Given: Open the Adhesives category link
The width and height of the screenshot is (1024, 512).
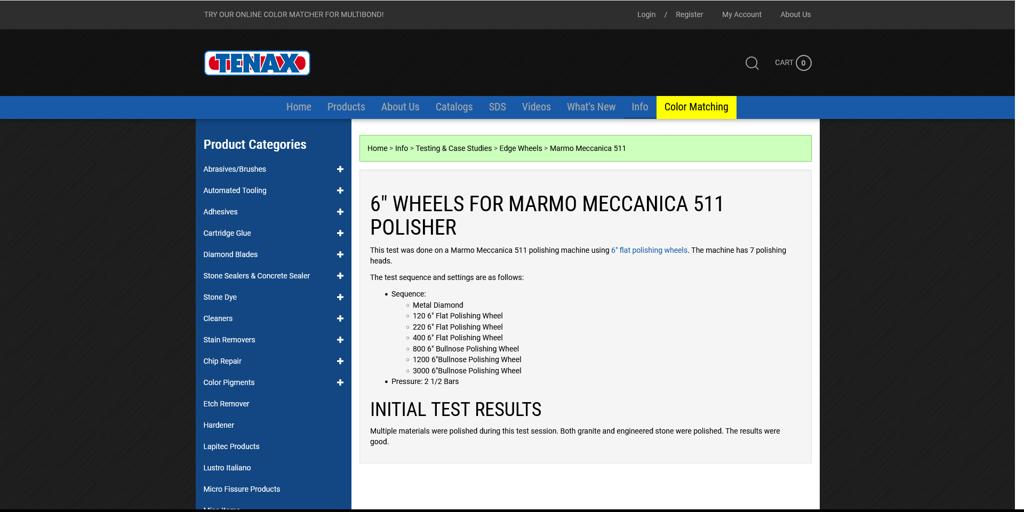Looking at the screenshot, I should click(x=220, y=212).
